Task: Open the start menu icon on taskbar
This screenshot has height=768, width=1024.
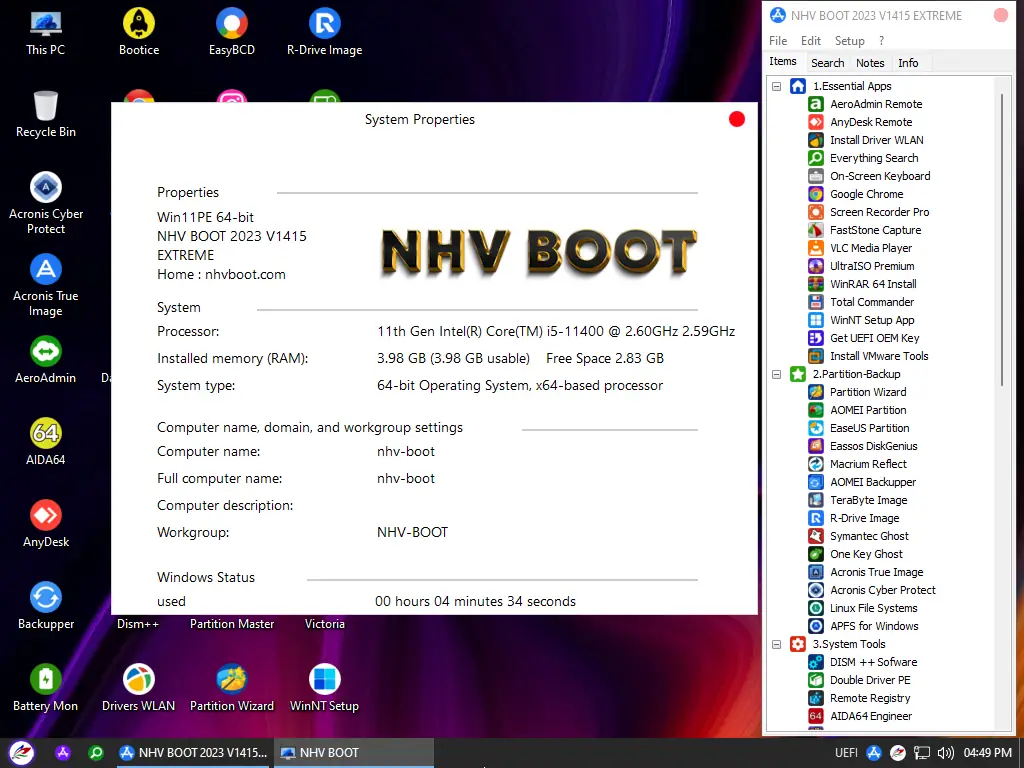Action: coord(20,753)
